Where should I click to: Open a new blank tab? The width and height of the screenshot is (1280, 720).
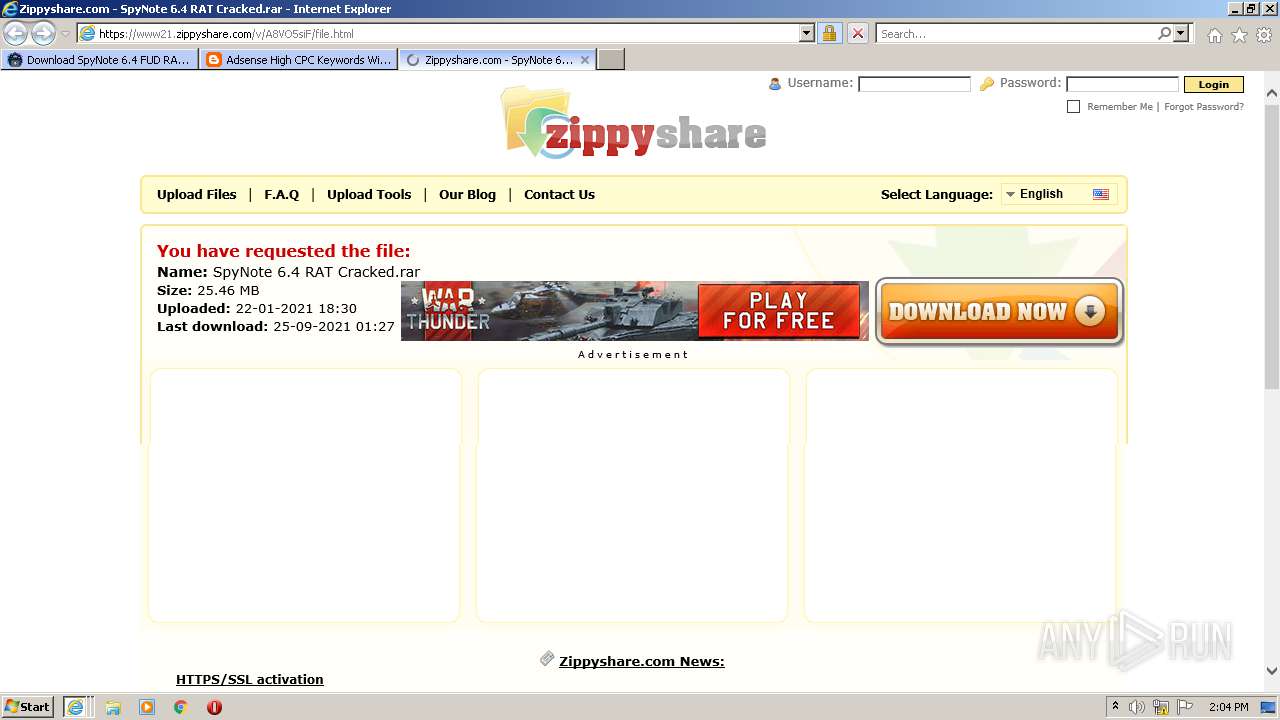611,60
